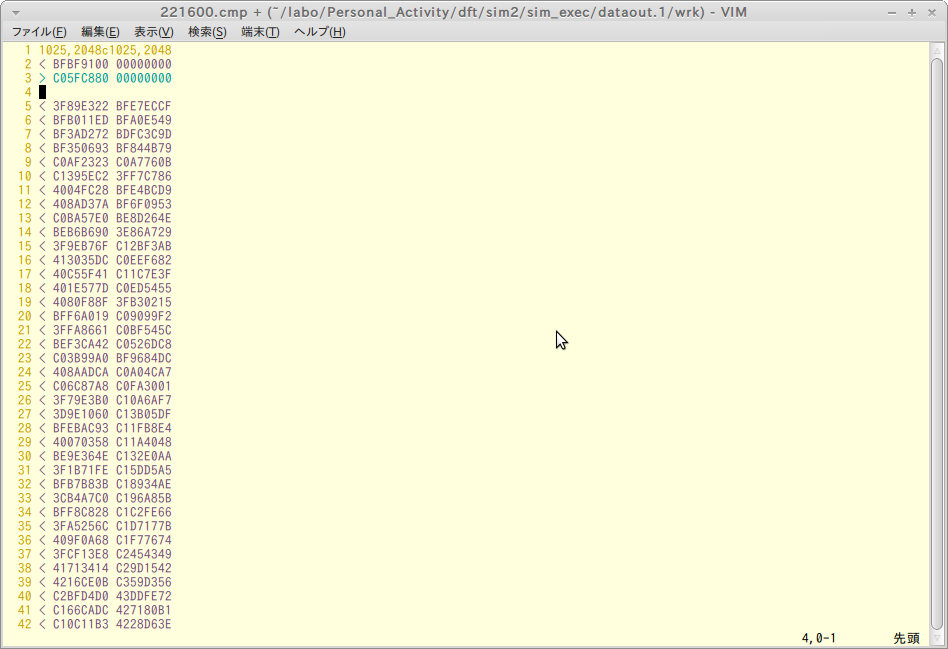Click value BE8D264E on line 13
948x649 pixels.
[144, 218]
